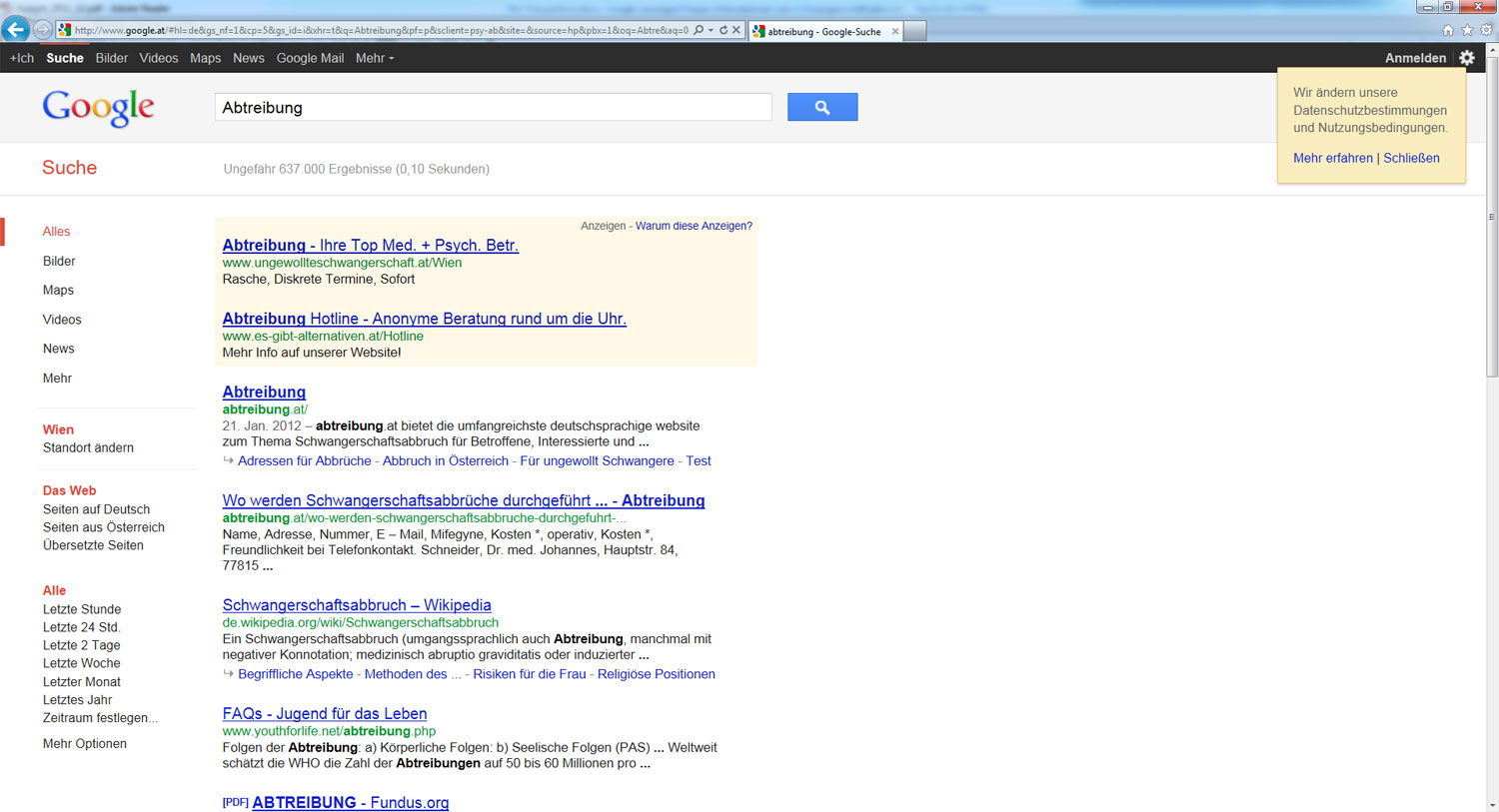Expand Mehr in the left sidebar
Screen dimensions: 1499x812
57,378
